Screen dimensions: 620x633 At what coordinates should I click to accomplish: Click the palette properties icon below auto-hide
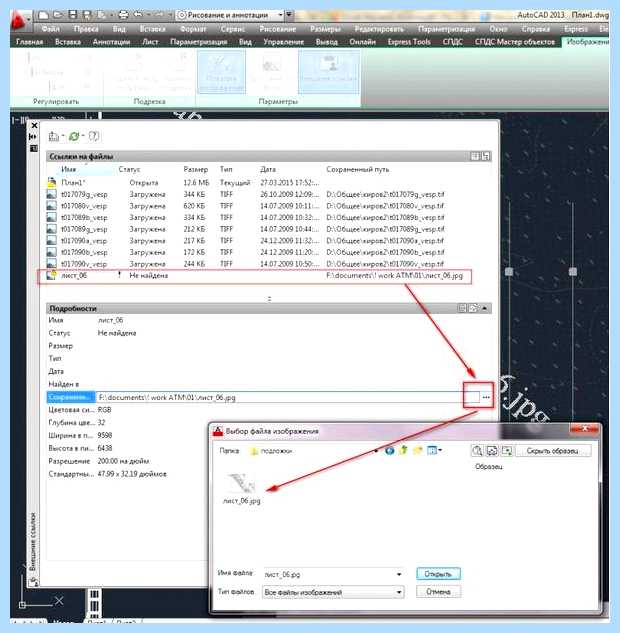(34, 149)
